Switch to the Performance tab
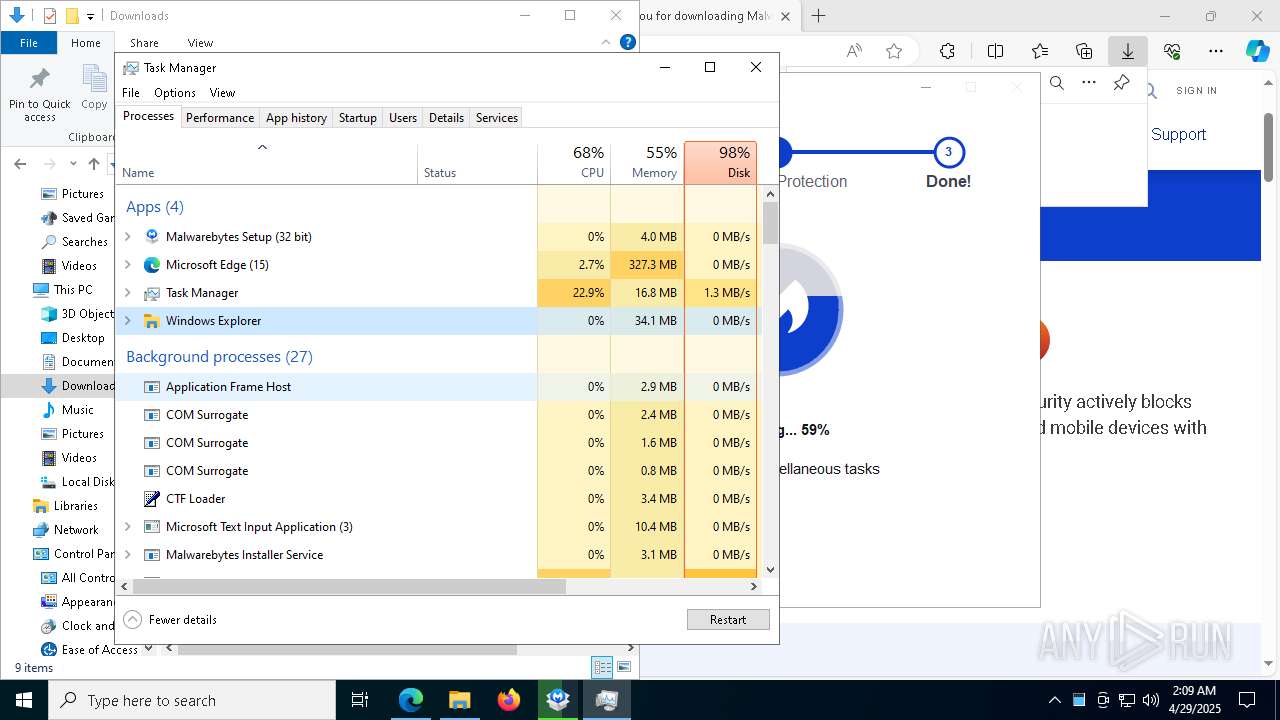This screenshot has height=720, width=1280. (220, 118)
